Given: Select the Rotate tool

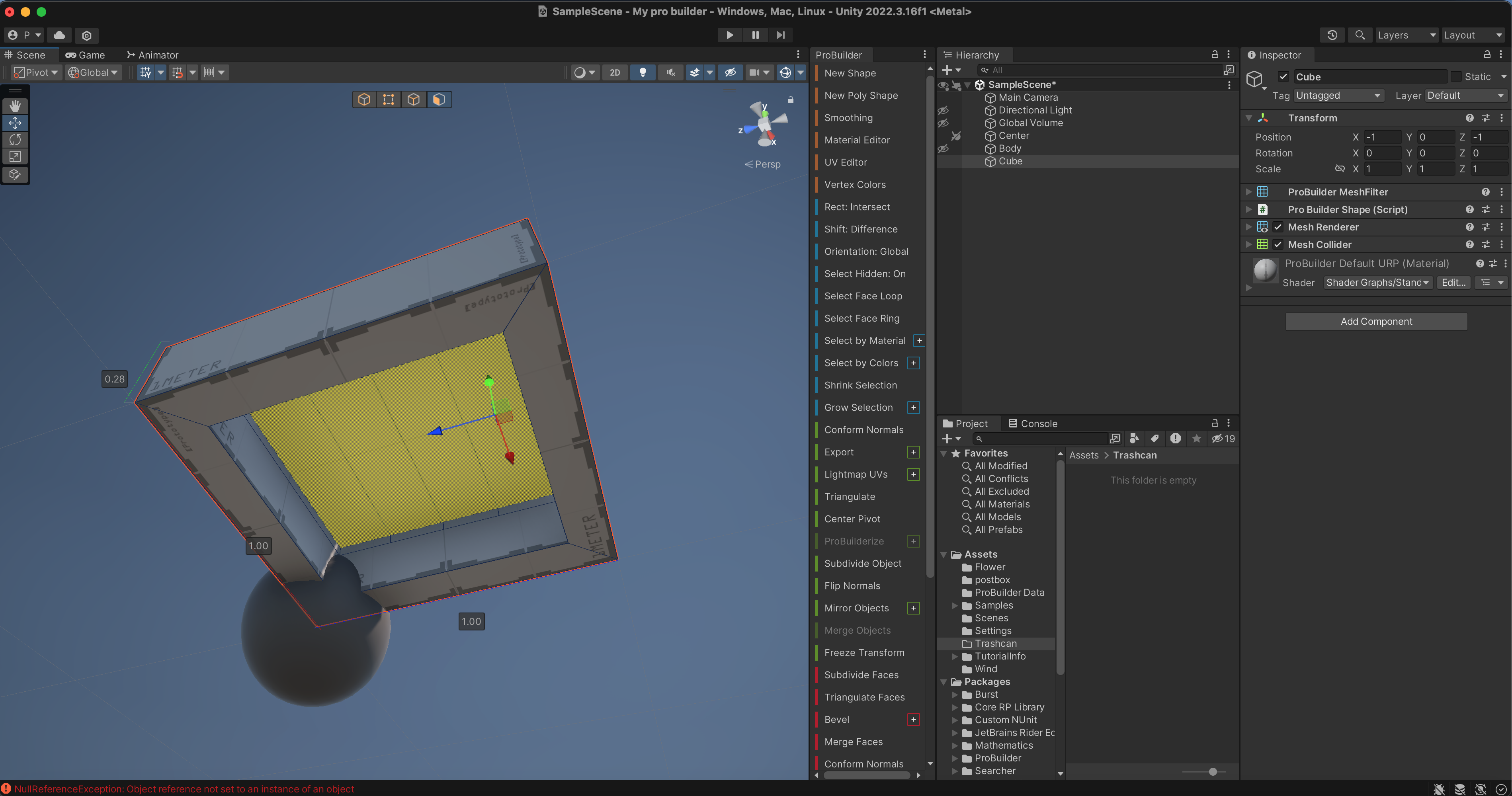Looking at the screenshot, I should 15,140.
